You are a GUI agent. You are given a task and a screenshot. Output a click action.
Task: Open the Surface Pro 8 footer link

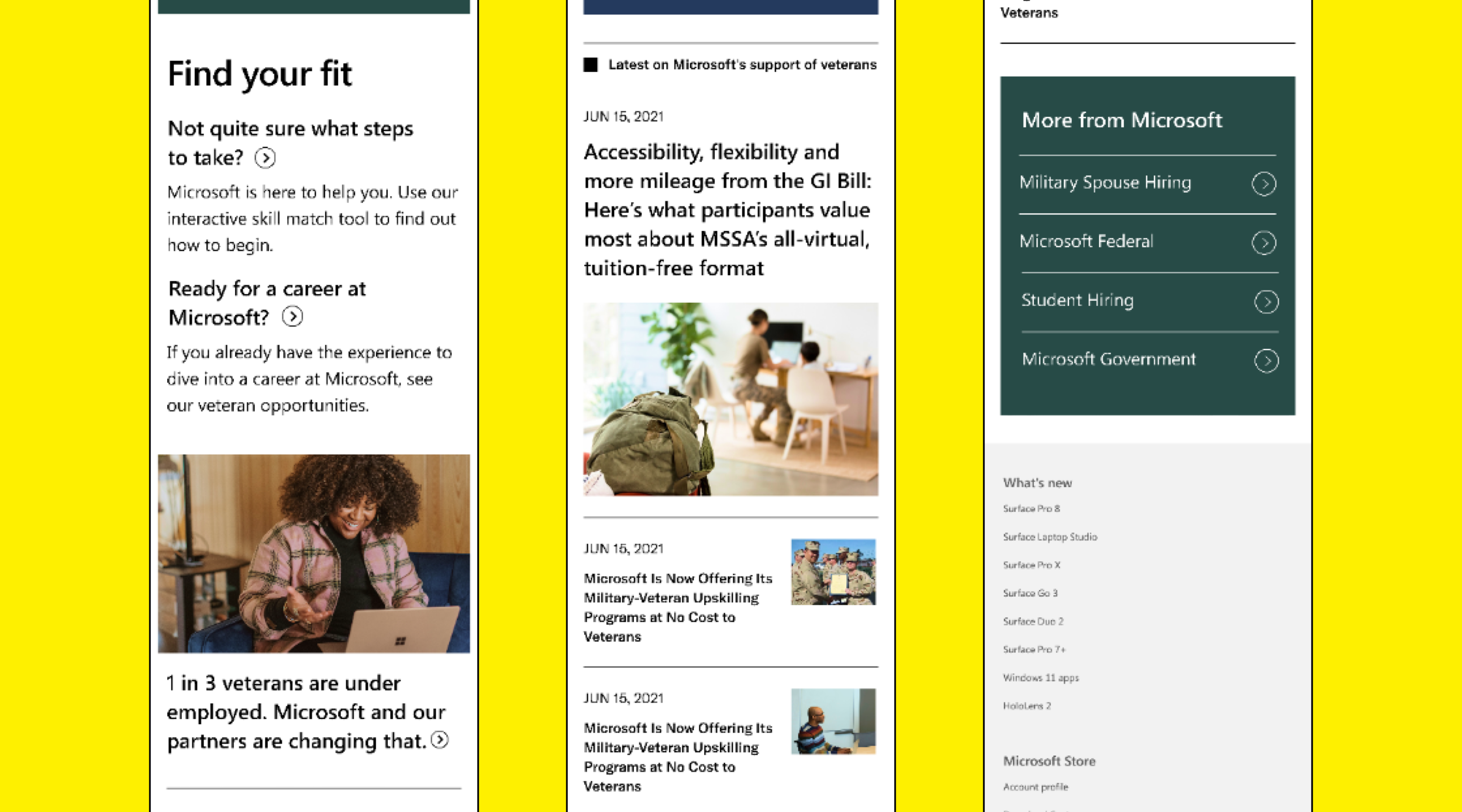click(1031, 509)
